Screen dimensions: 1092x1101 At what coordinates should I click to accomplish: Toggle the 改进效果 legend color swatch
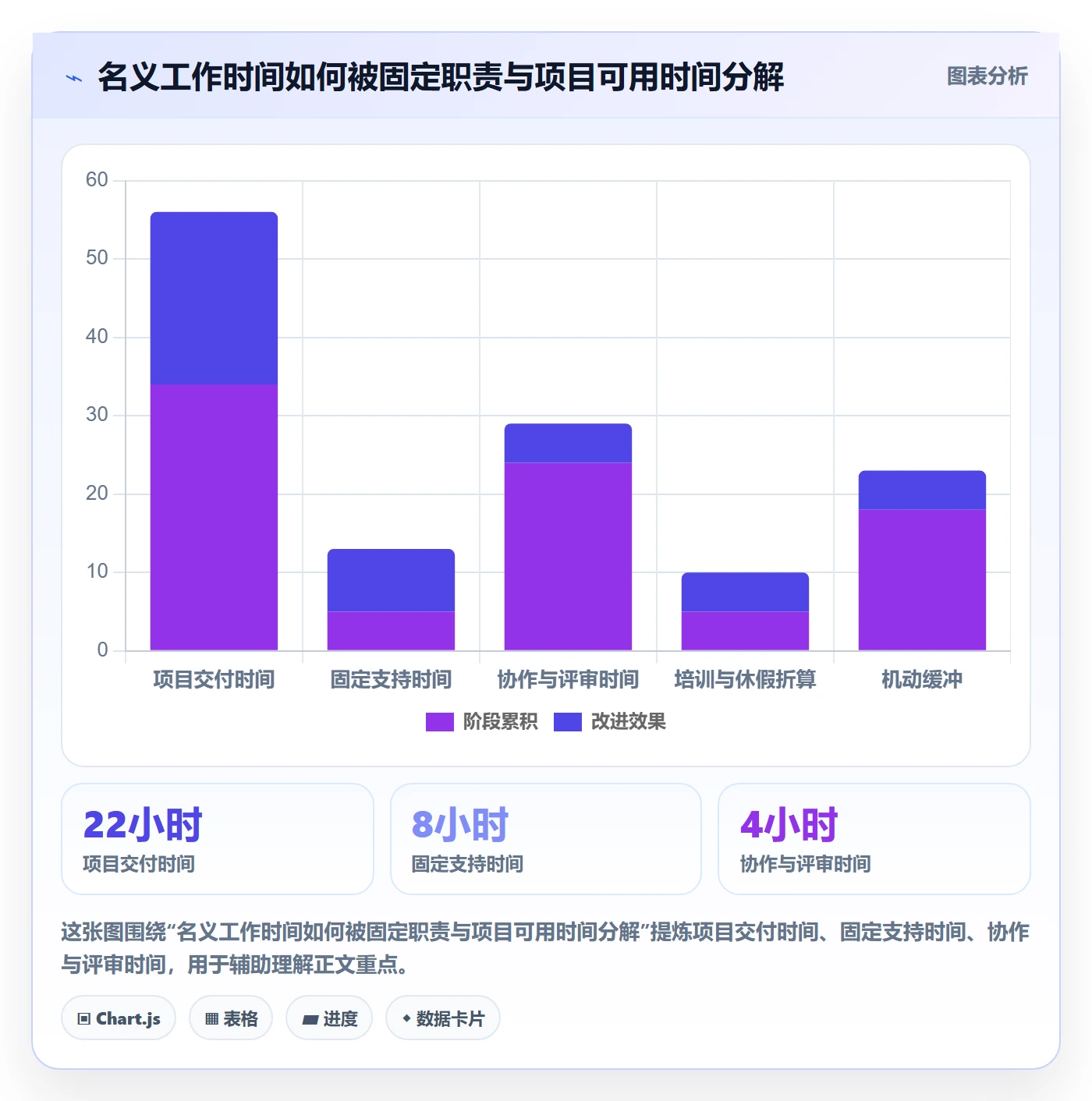click(x=567, y=722)
